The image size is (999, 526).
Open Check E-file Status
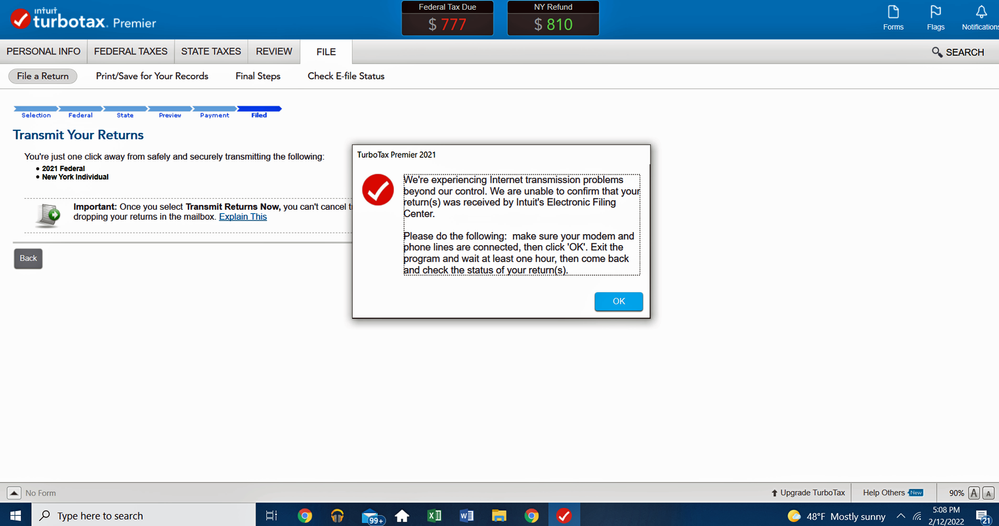(x=346, y=76)
